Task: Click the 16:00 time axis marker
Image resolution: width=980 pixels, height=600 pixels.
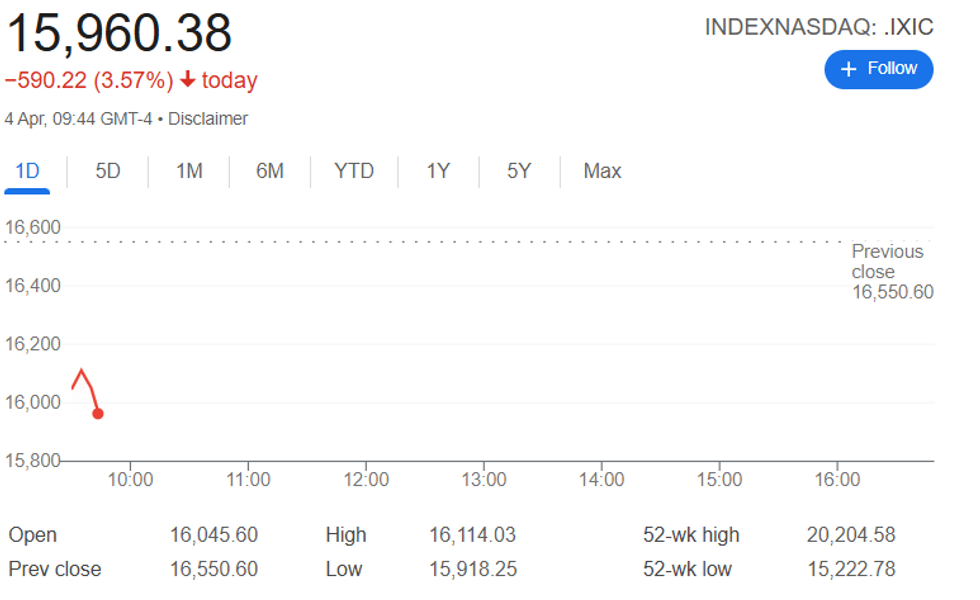Action: (x=837, y=479)
